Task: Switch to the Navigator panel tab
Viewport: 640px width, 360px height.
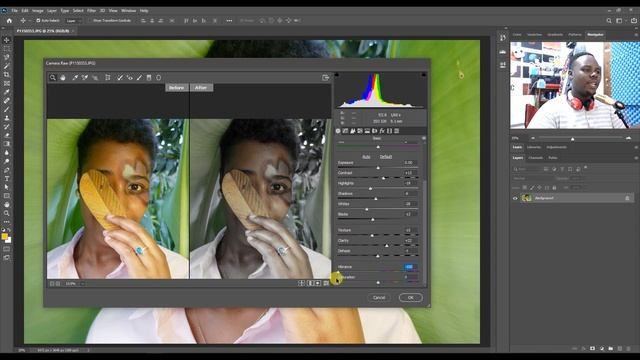Action: (x=595, y=35)
